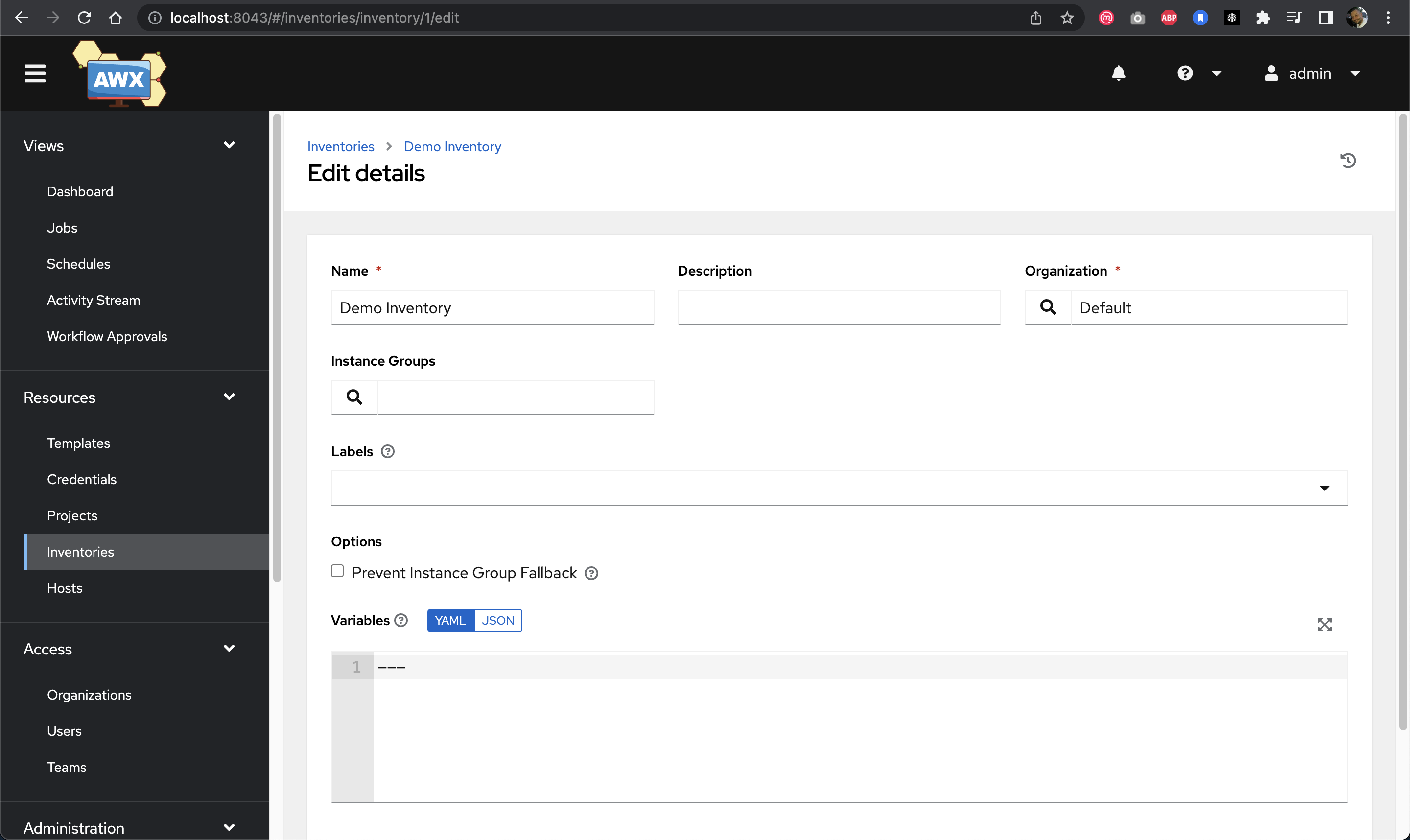Click the Name input field

point(493,307)
